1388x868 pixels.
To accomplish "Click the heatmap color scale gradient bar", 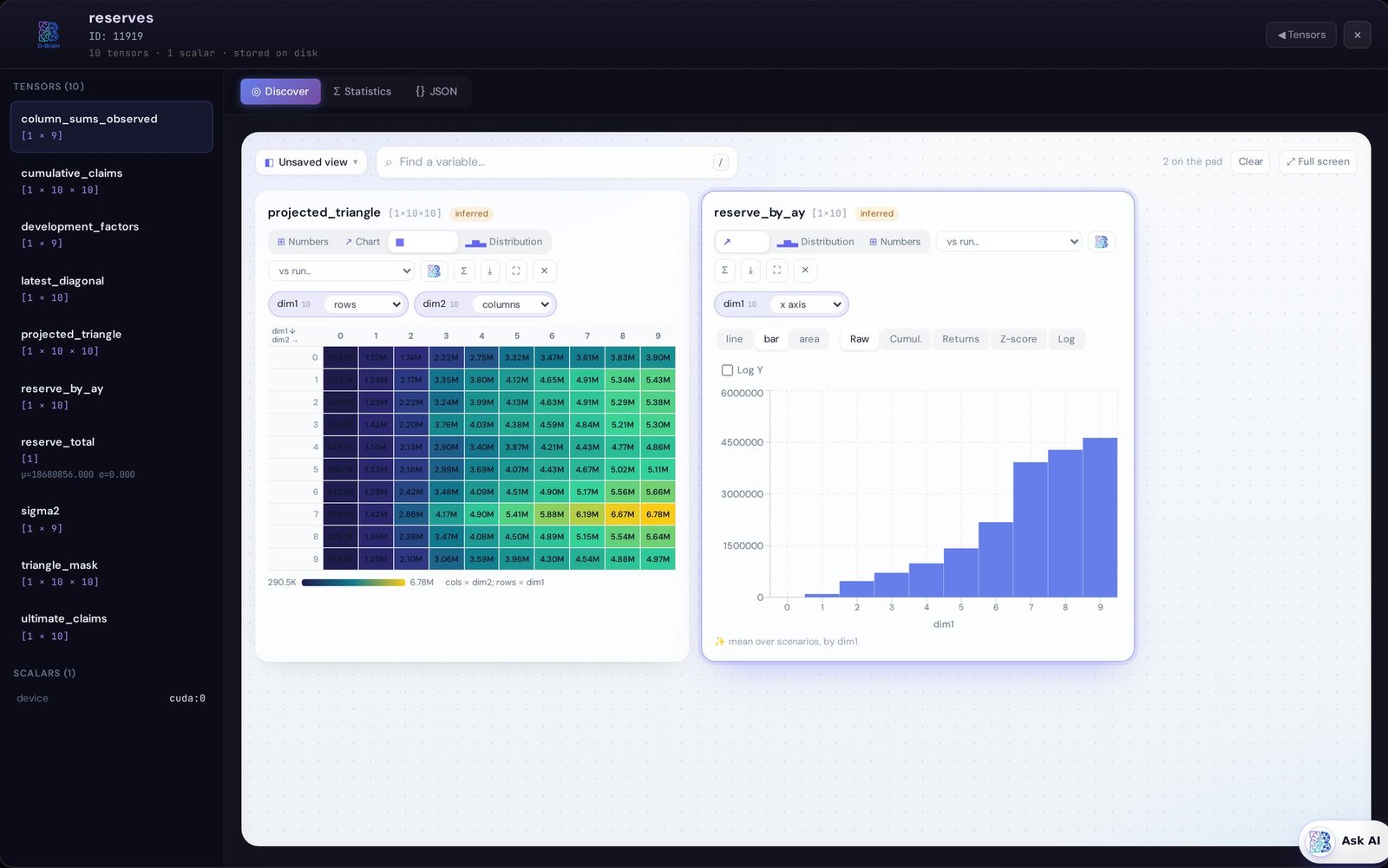I will click(x=353, y=583).
